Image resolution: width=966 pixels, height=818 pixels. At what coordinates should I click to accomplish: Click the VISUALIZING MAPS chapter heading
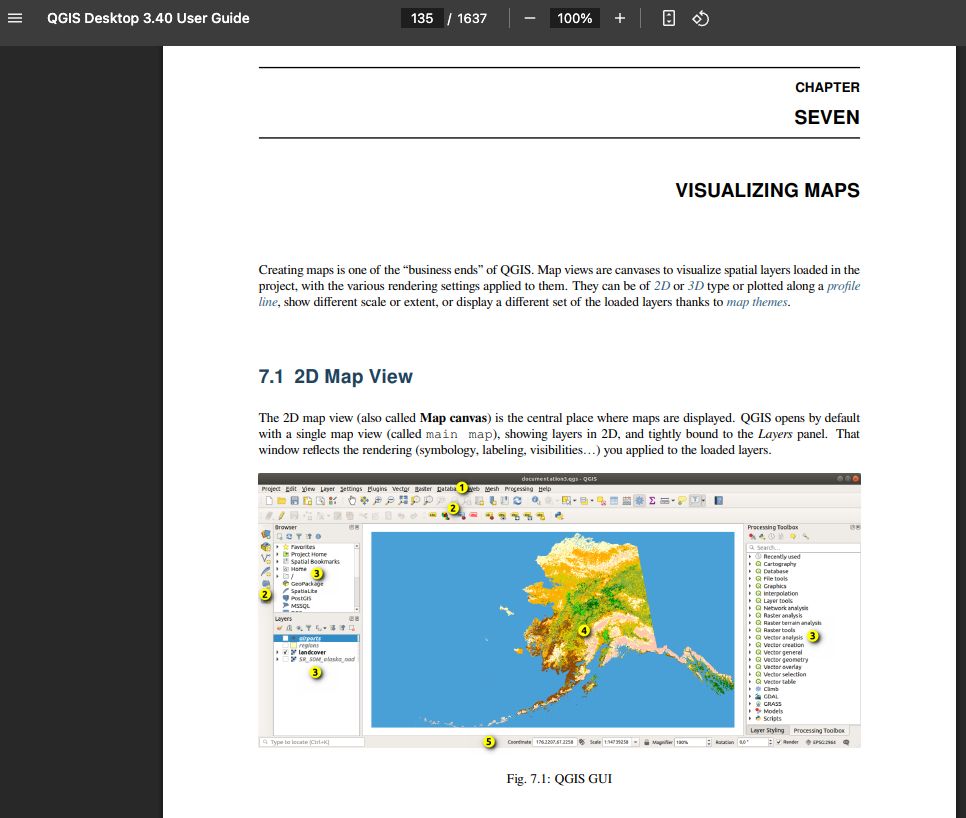click(767, 190)
